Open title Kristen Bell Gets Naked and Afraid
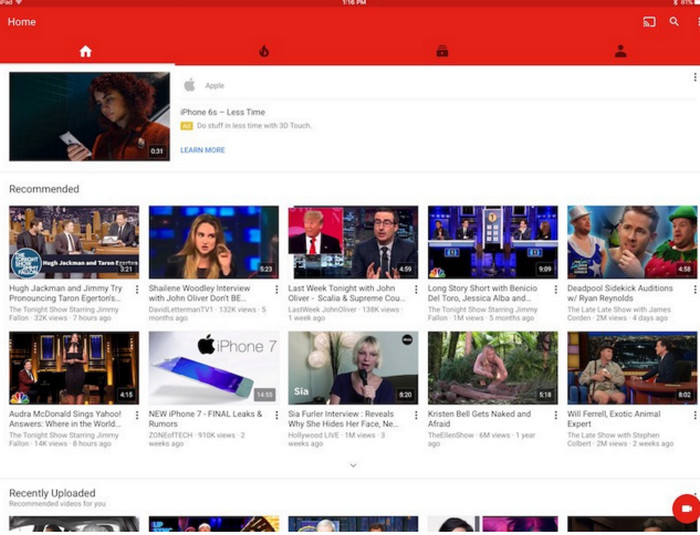Image resolution: width=700 pixels, height=535 pixels. pyautogui.click(x=479, y=419)
